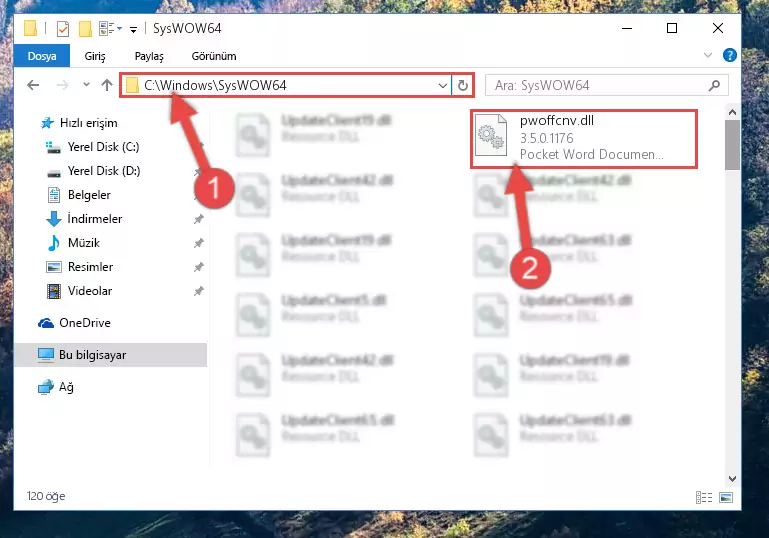The width and height of the screenshot is (769, 538).
Task: Switch to details view in status bar
Action: (704, 497)
